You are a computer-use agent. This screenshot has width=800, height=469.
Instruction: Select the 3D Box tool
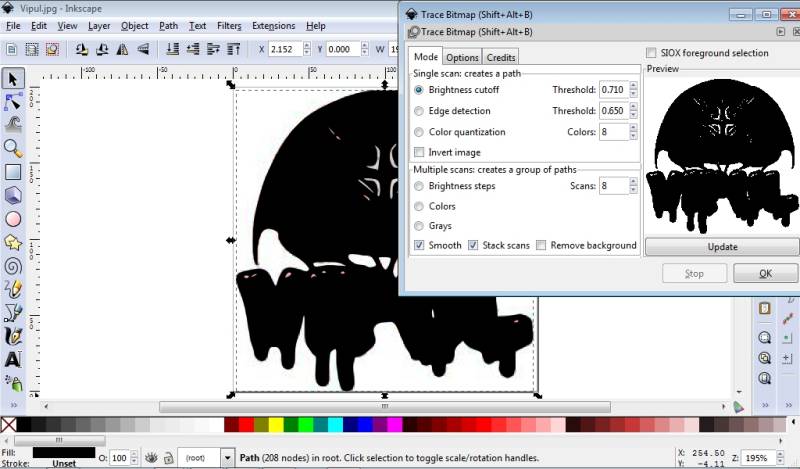click(x=13, y=195)
